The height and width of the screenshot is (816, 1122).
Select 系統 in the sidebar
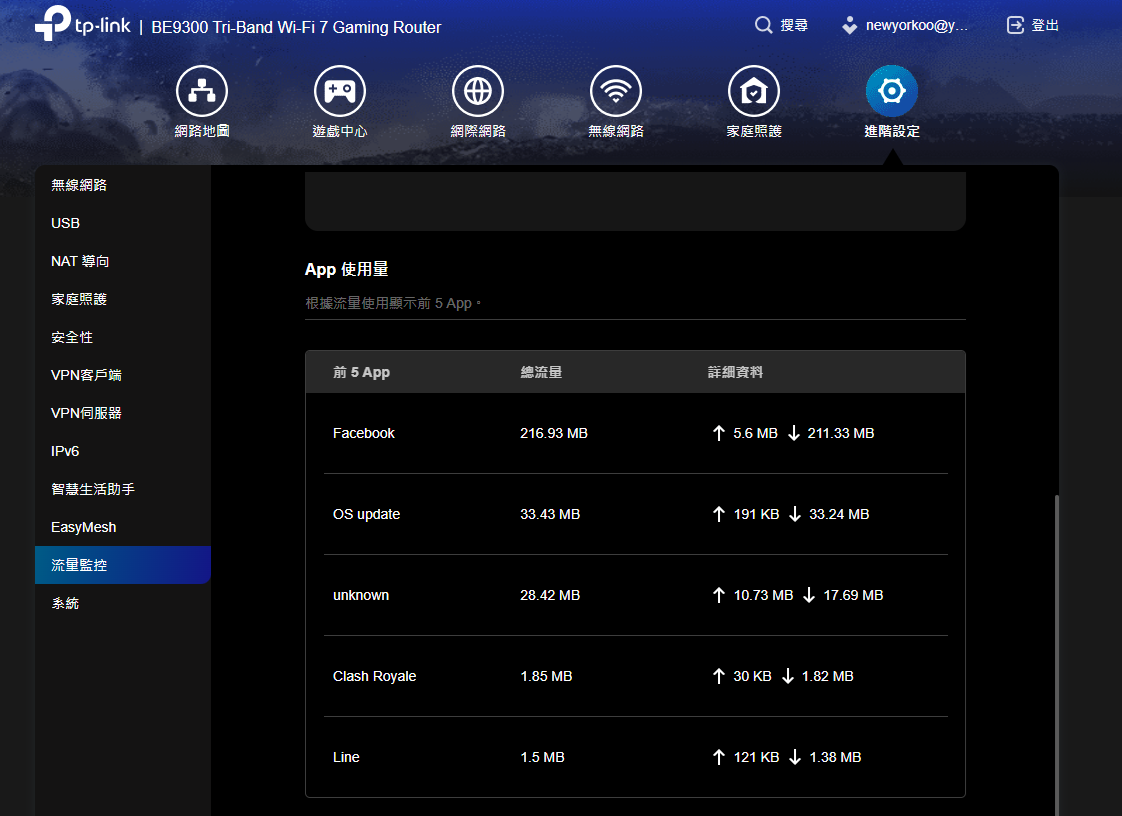[x=123, y=603]
